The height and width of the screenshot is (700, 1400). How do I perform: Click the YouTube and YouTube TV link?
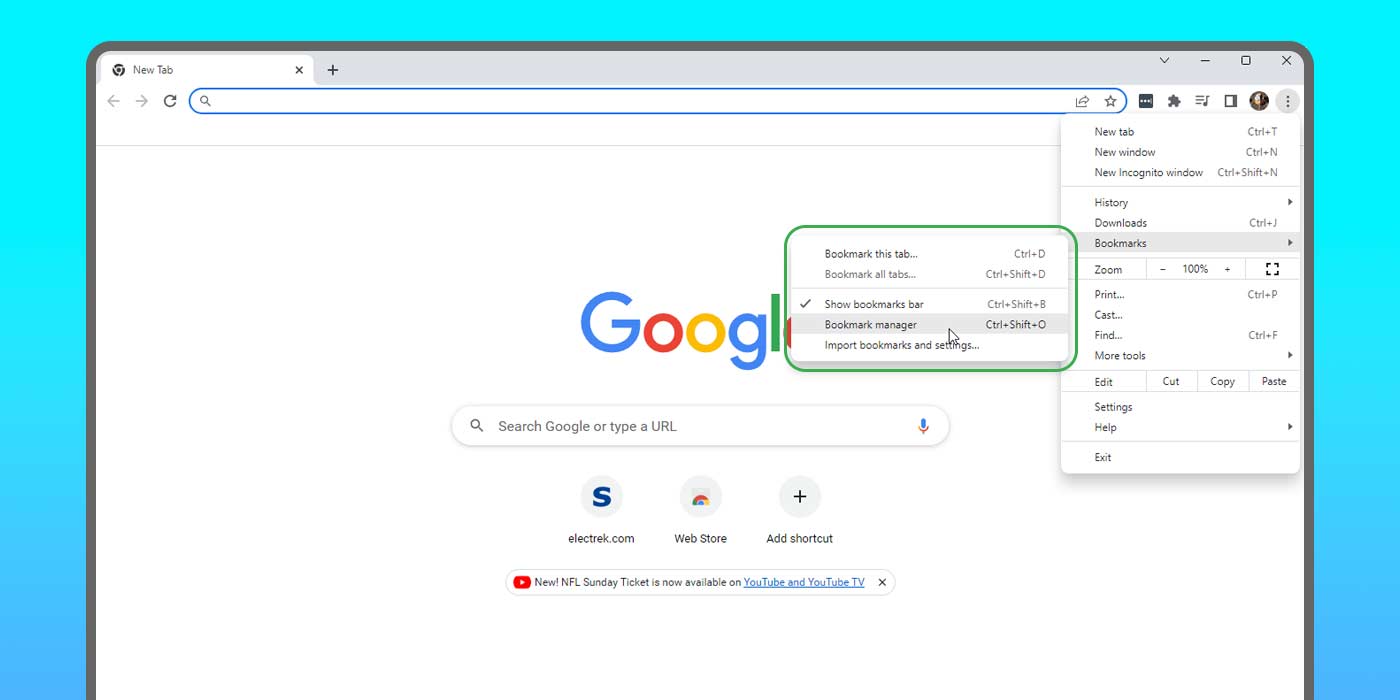(804, 582)
